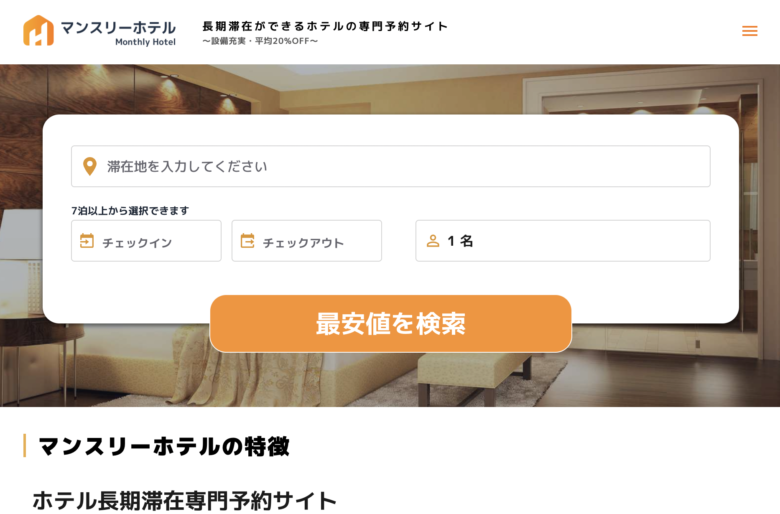780x514 pixels.
Task: Click the 設備充実・平均20%OFF text
Action: coord(260,41)
